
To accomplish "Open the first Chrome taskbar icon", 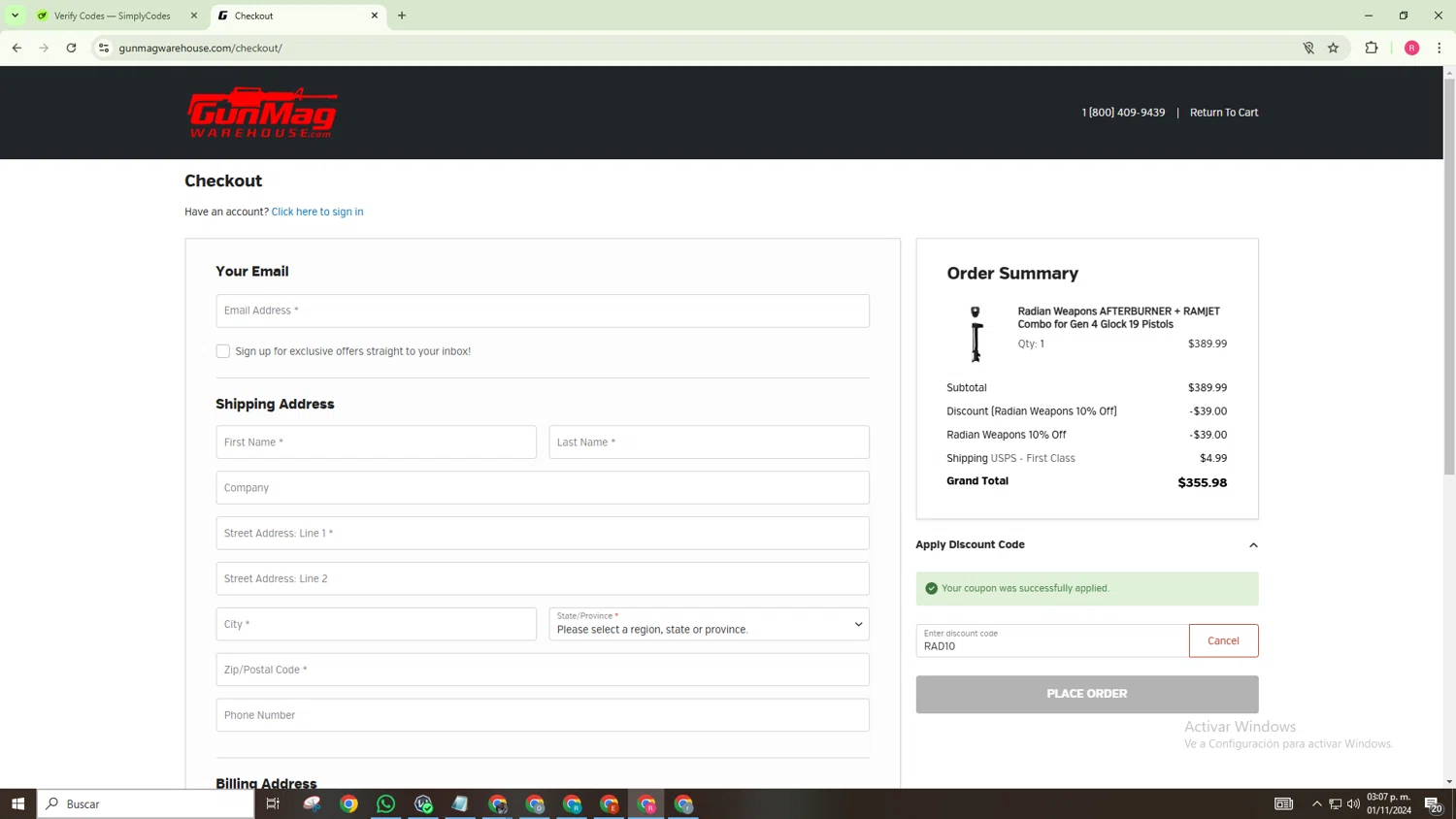I will coord(348,803).
